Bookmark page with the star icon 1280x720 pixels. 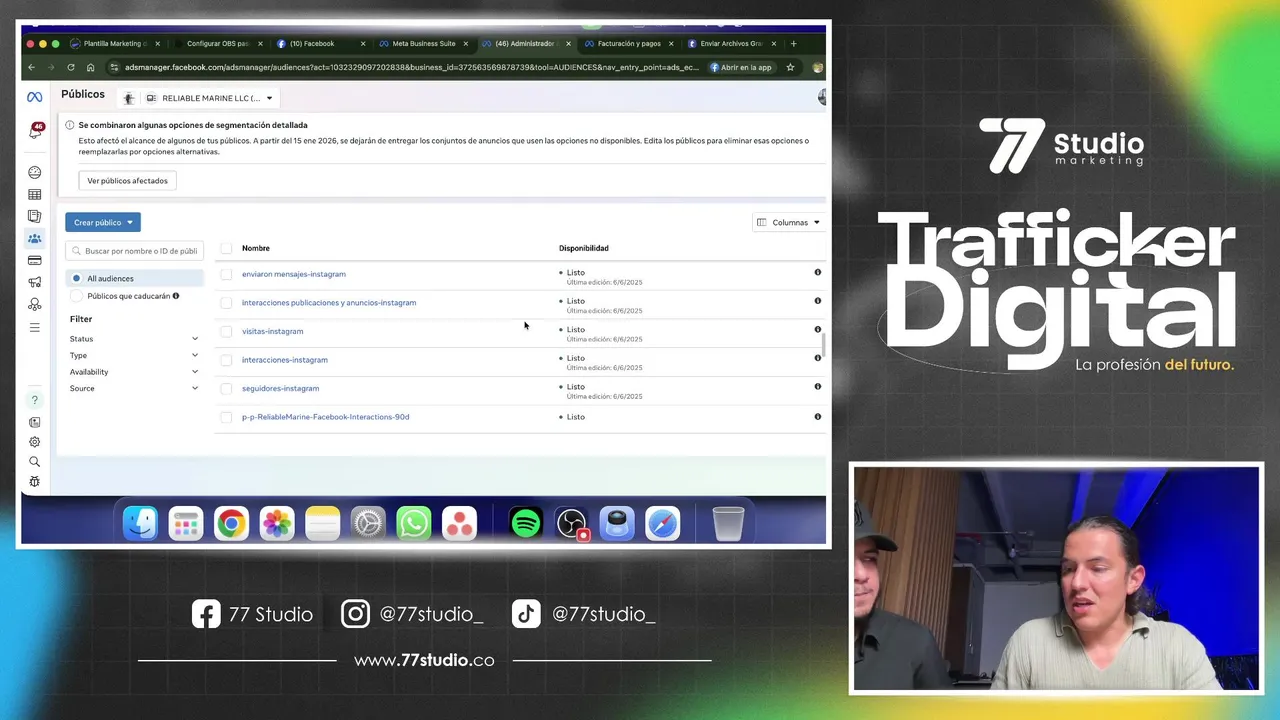[x=790, y=67]
